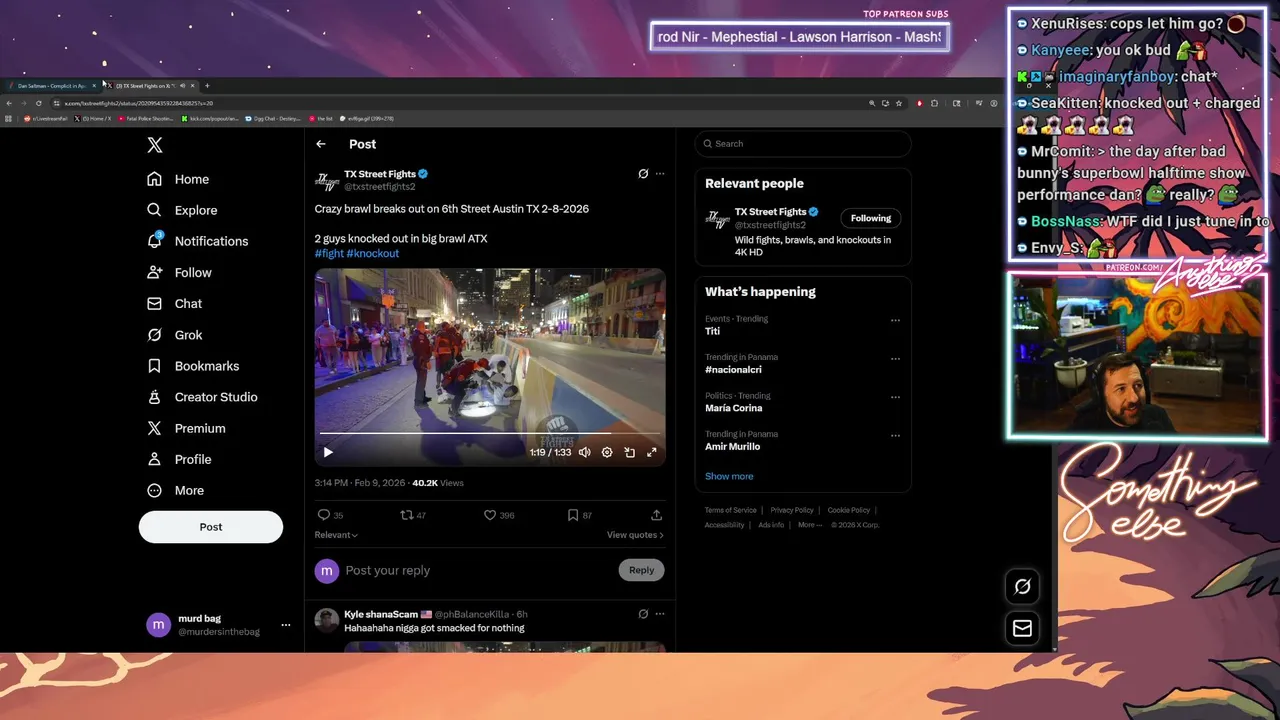Open the Follow sidebar item
Screen dimensions: 1280x720
[x=179, y=272]
